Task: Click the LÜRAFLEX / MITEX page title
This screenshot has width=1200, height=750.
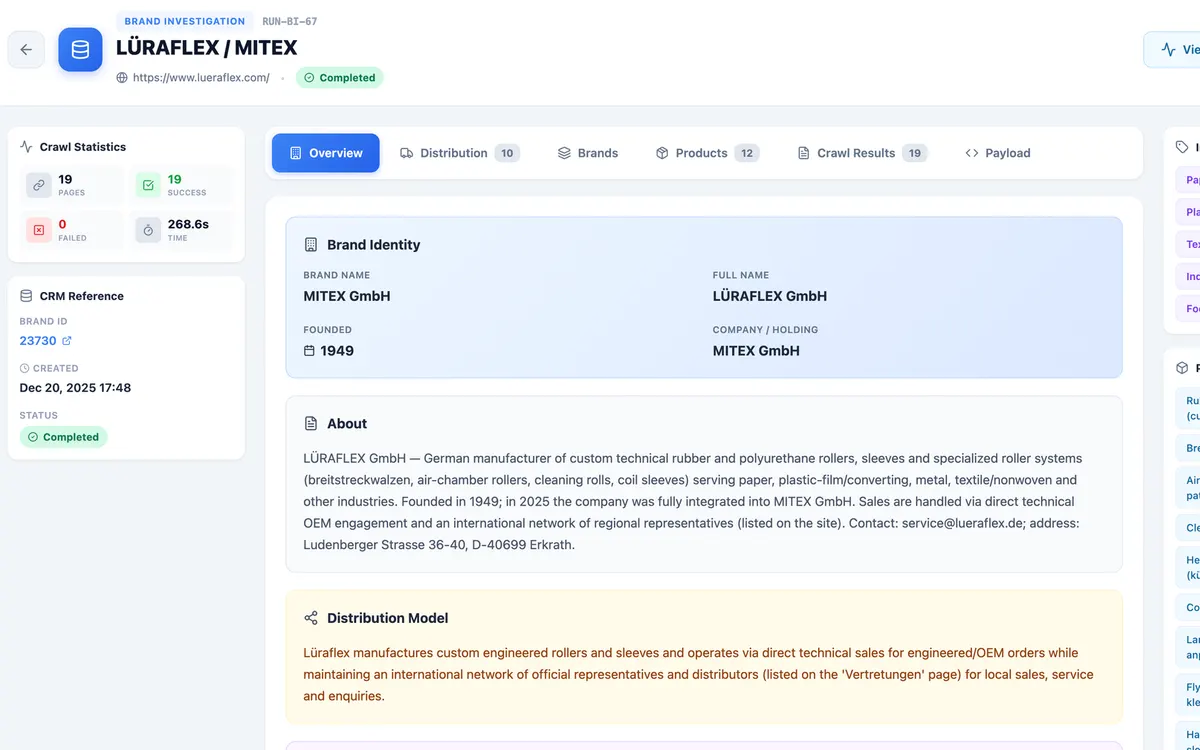Action: coord(207,48)
